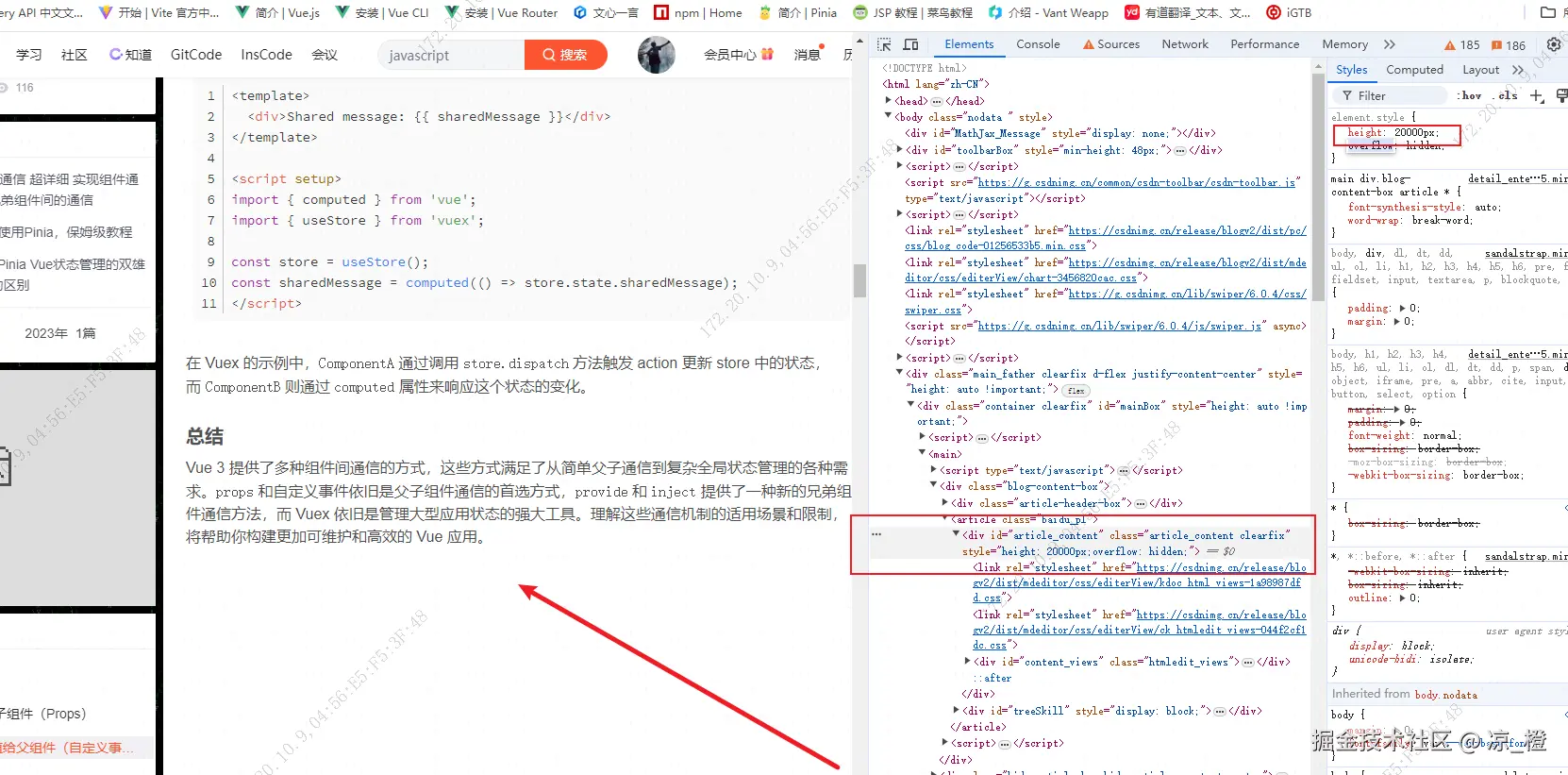Select the 2023年 1篇 archive entry
This screenshot has width=1568, height=775.
click(60, 333)
